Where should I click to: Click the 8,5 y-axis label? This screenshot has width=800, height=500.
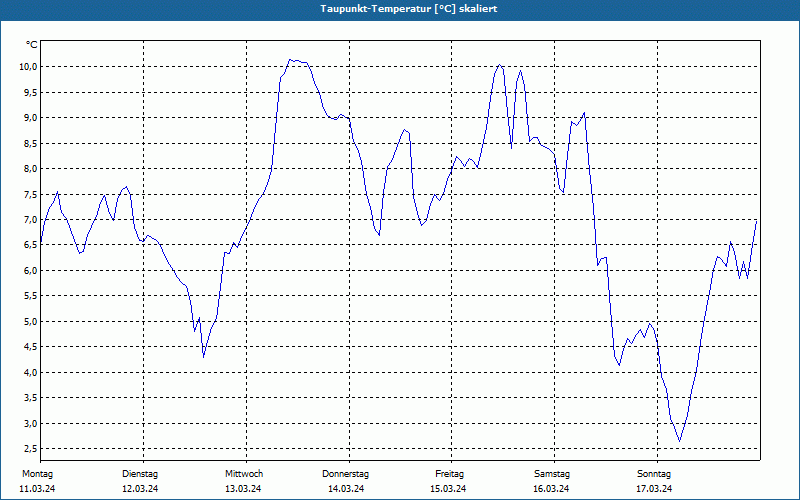[x=31, y=143]
